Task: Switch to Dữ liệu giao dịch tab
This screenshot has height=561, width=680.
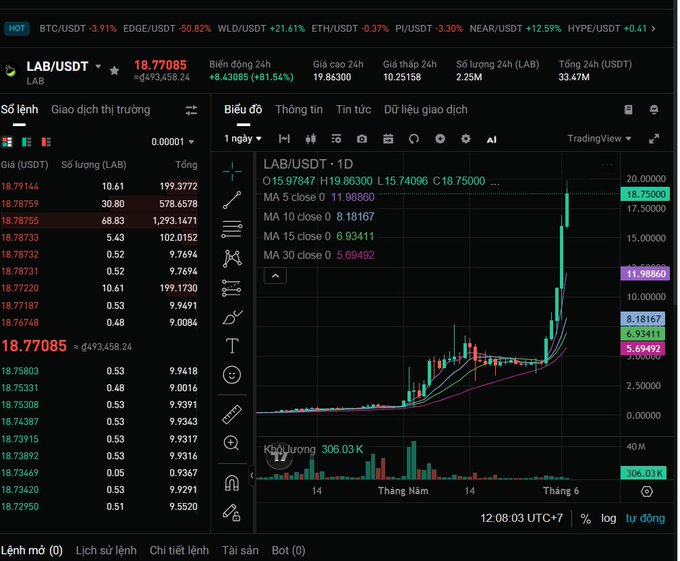Action: coord(425,110)
